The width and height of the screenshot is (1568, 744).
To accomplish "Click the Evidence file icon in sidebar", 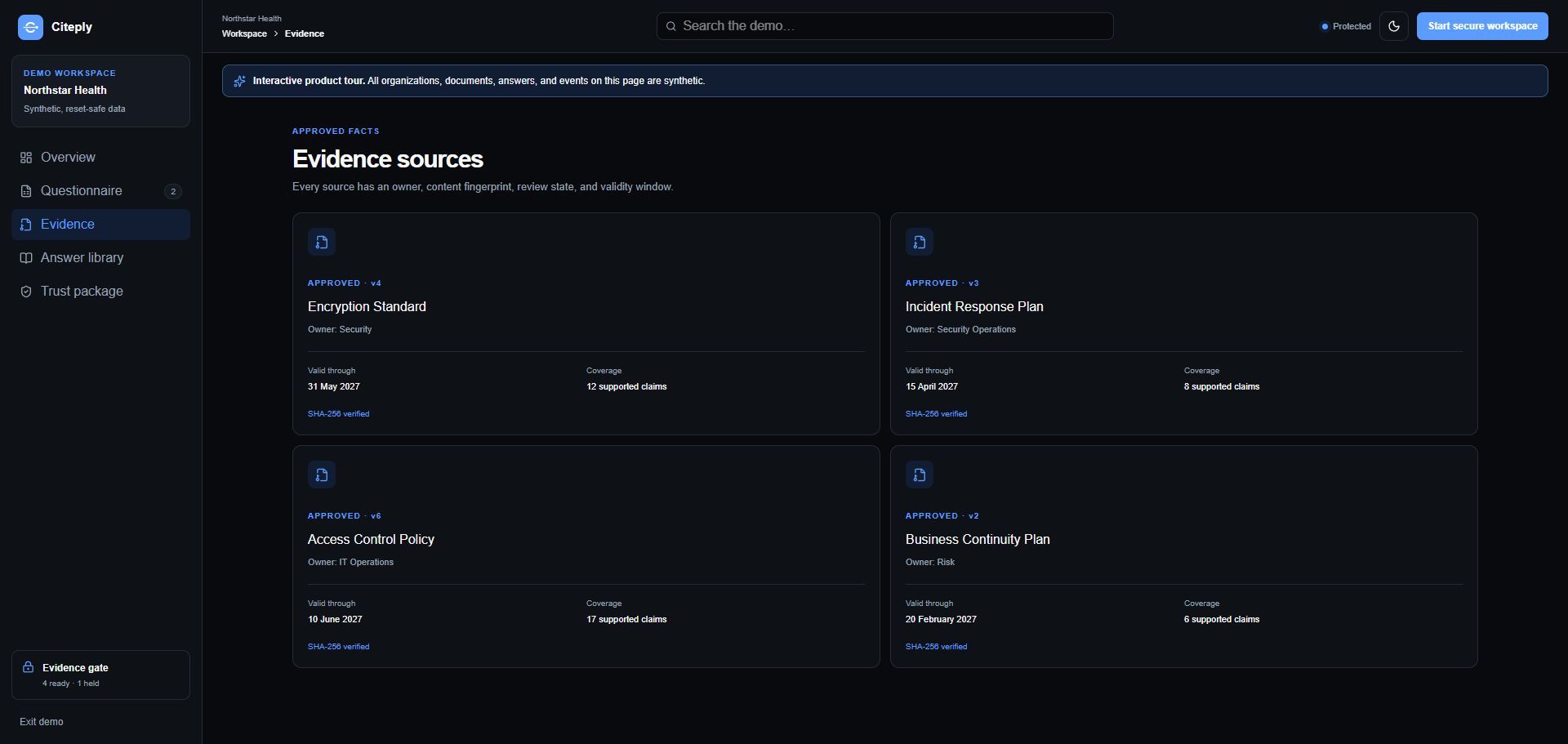I will coord(26,225).
